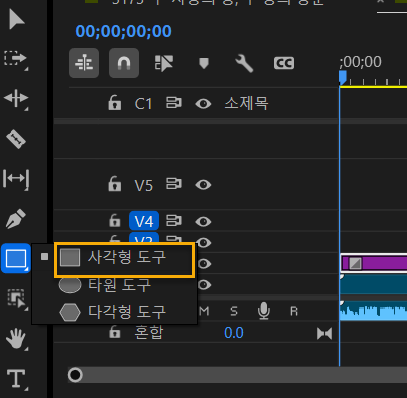
Task: Select the Ripple Edit tool
Action: (x=16, y=98)
